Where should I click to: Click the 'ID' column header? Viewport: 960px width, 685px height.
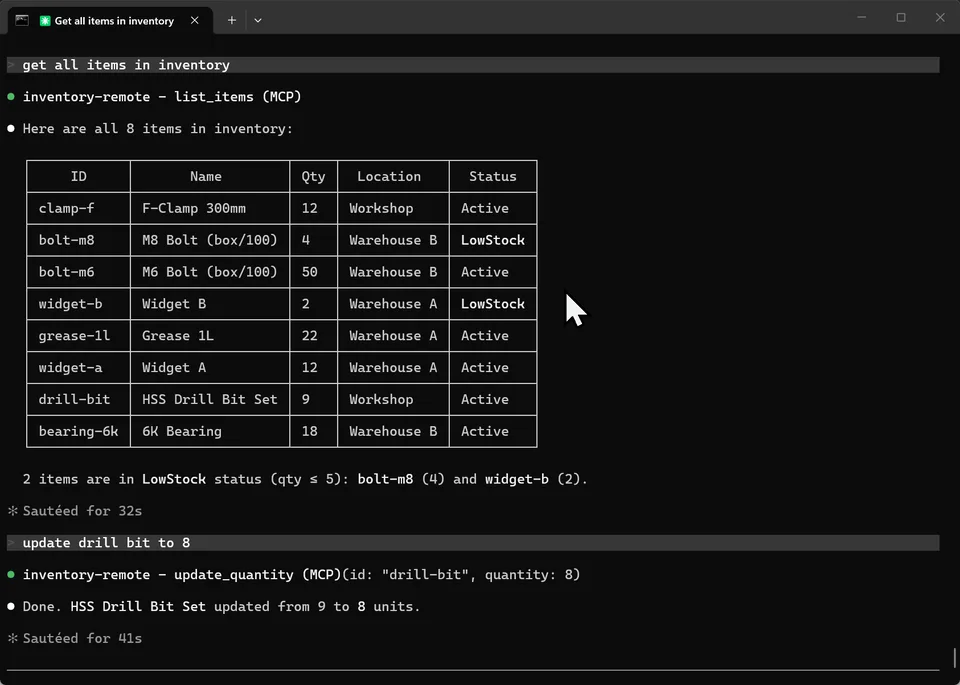pos(78,176)
